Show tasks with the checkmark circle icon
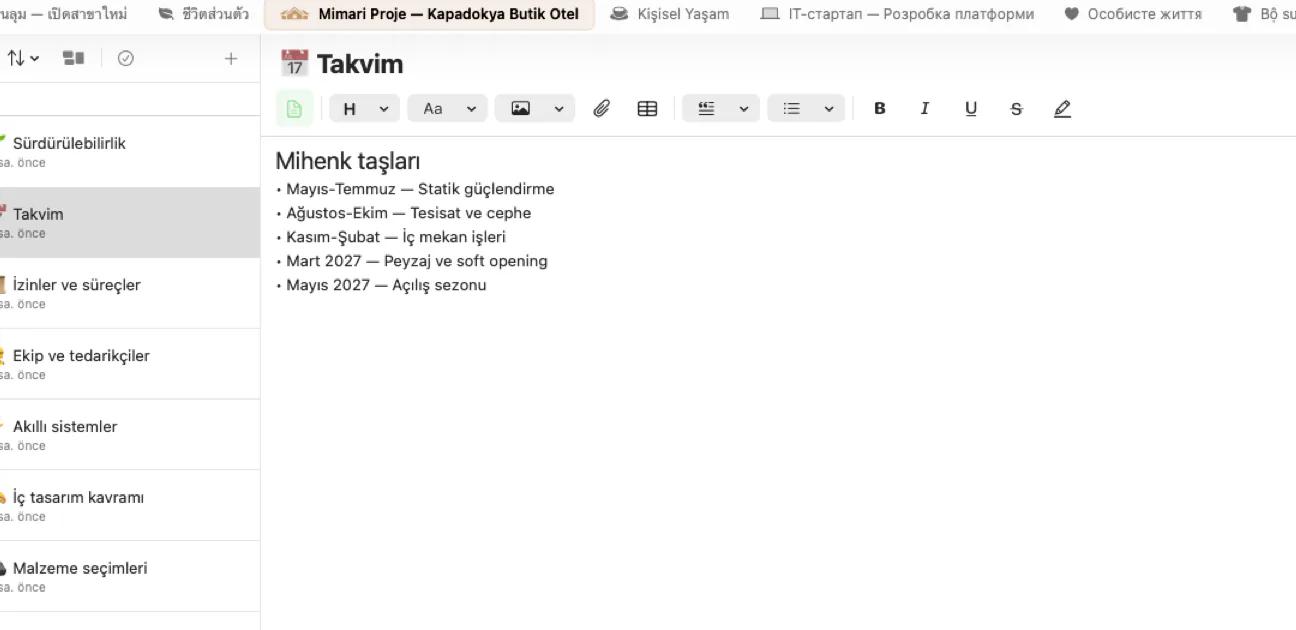 125,58
